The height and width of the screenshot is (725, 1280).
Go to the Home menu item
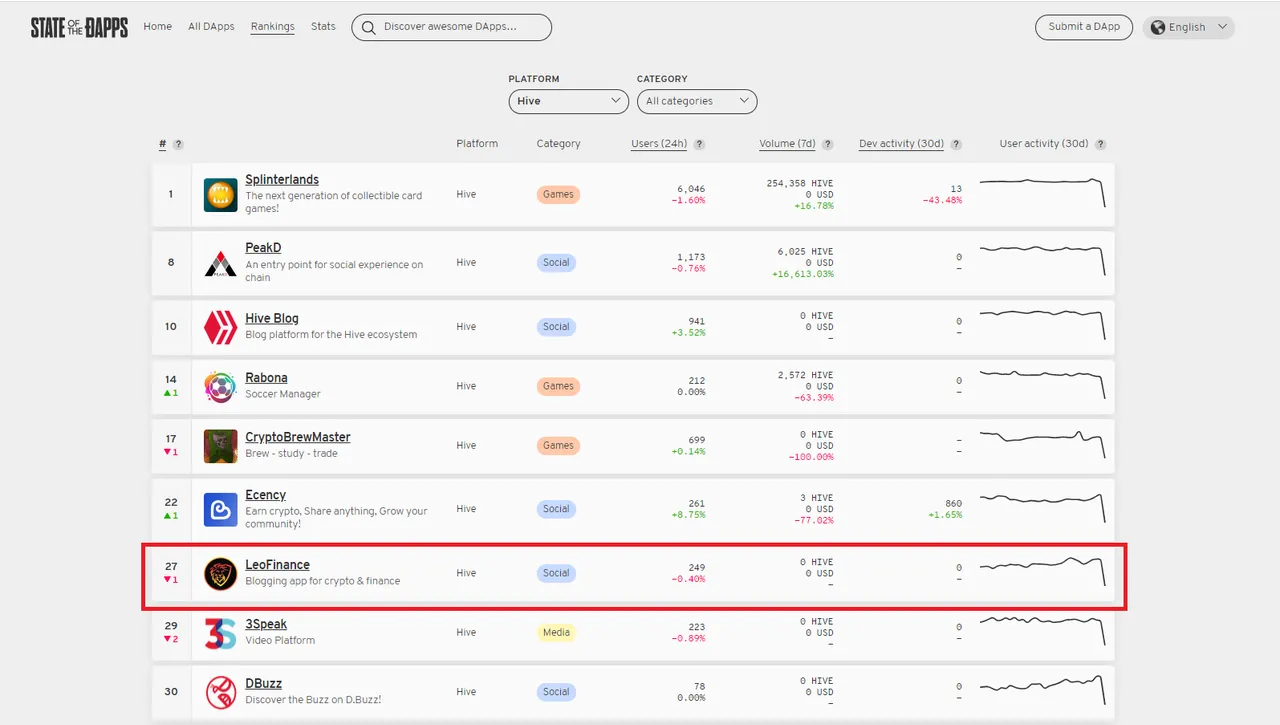(x=158, y=27)
